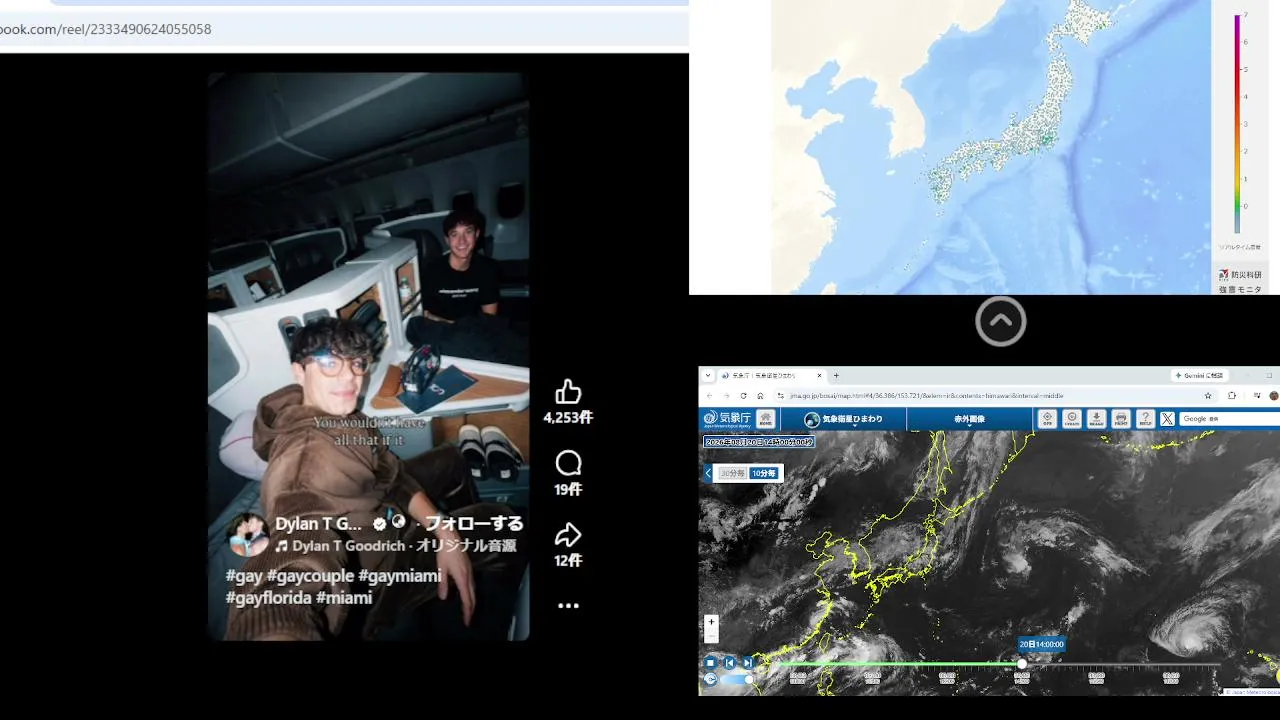Click the browser home button

(760, 395)
